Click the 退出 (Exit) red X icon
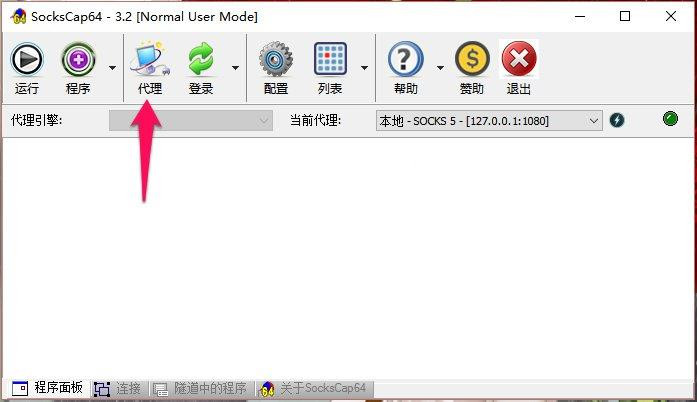The image size is (697, 402). (519, 61)
